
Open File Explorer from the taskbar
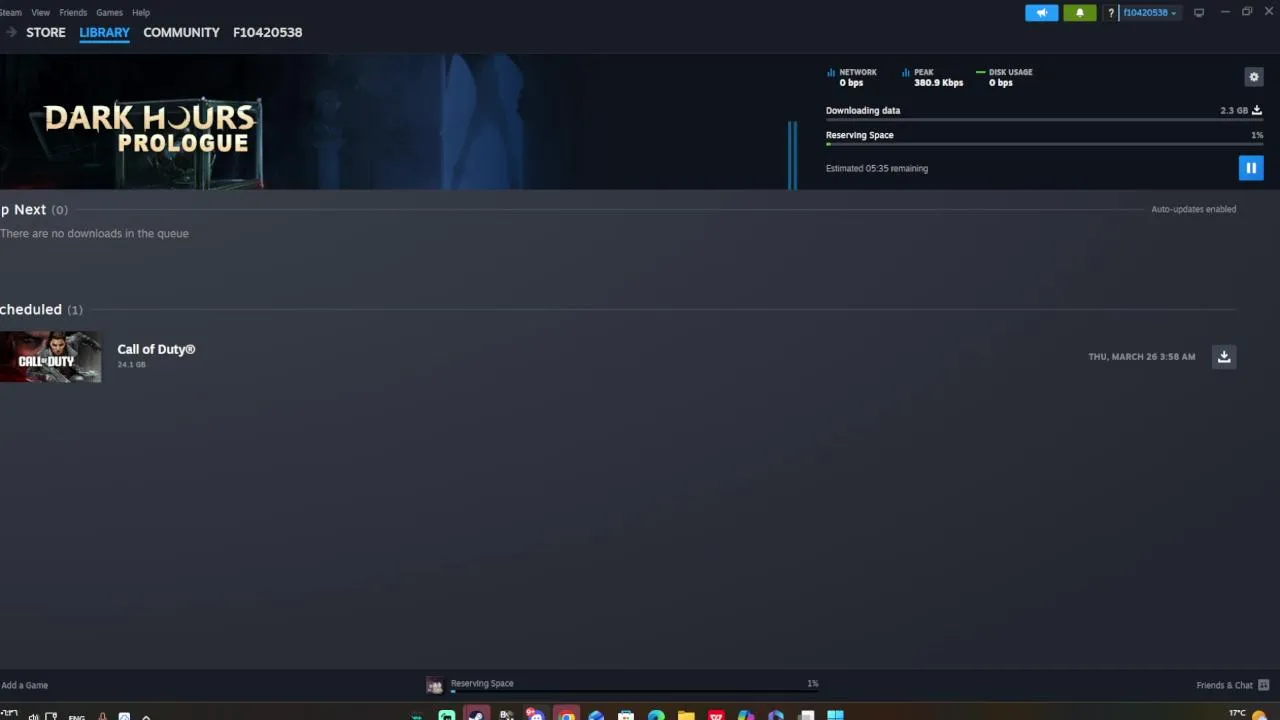(686, 714)
